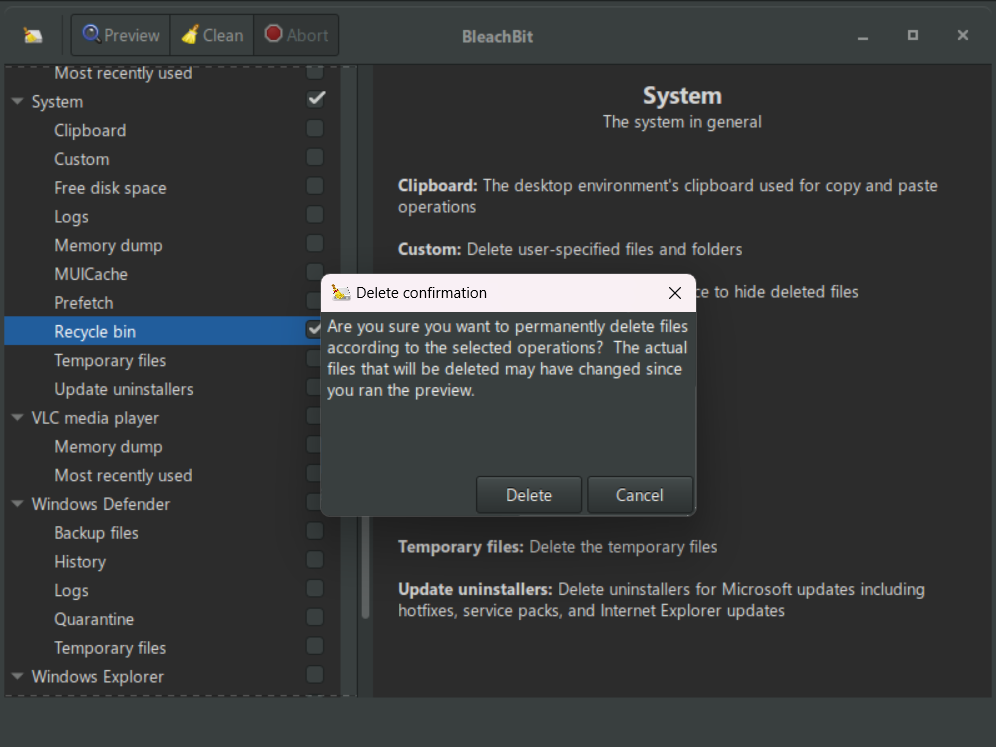Confirm with the Delete button

tap(528, 495)
